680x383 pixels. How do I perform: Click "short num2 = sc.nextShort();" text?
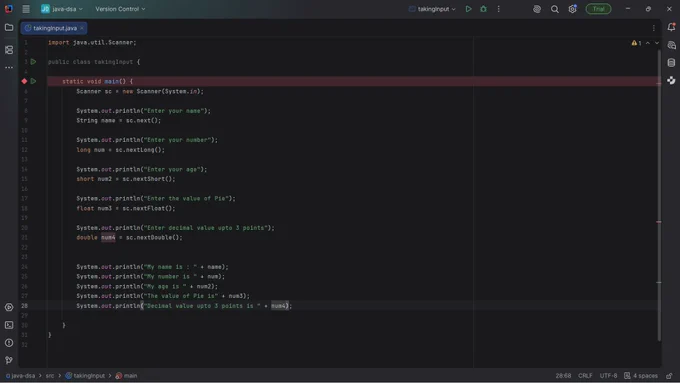click(126, 179)
